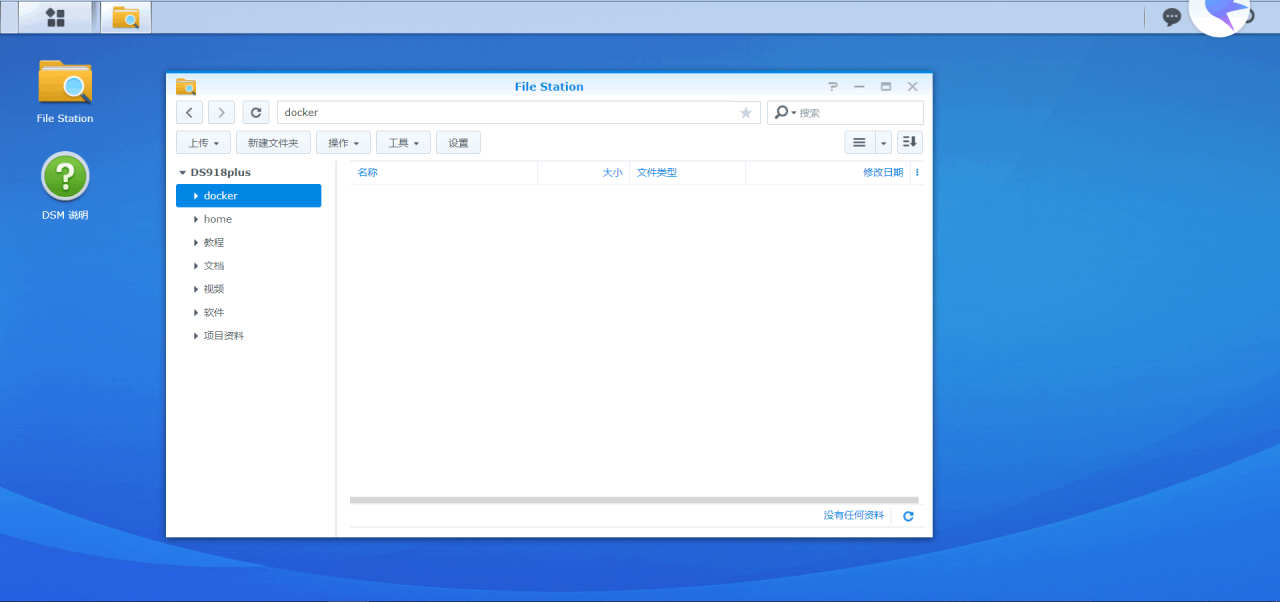Viewport: 1280px width, 602px height.
Task: Open the main menu grid icon
Action: [x=56, y=17]
